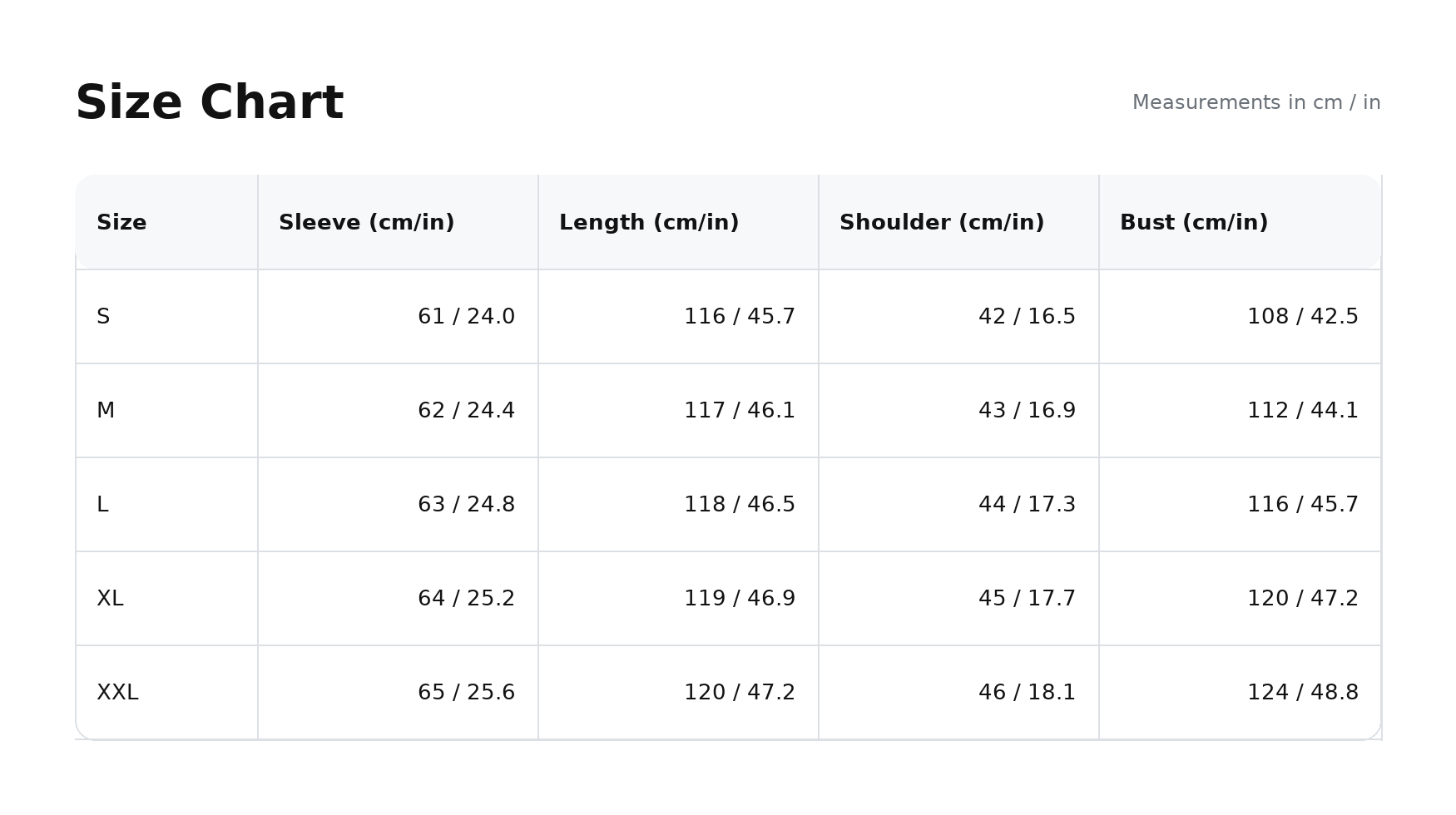Screen dimensions: 1456x815
Task: Click the bust value 124 / 48.8
Action: tap(1302, 693)
